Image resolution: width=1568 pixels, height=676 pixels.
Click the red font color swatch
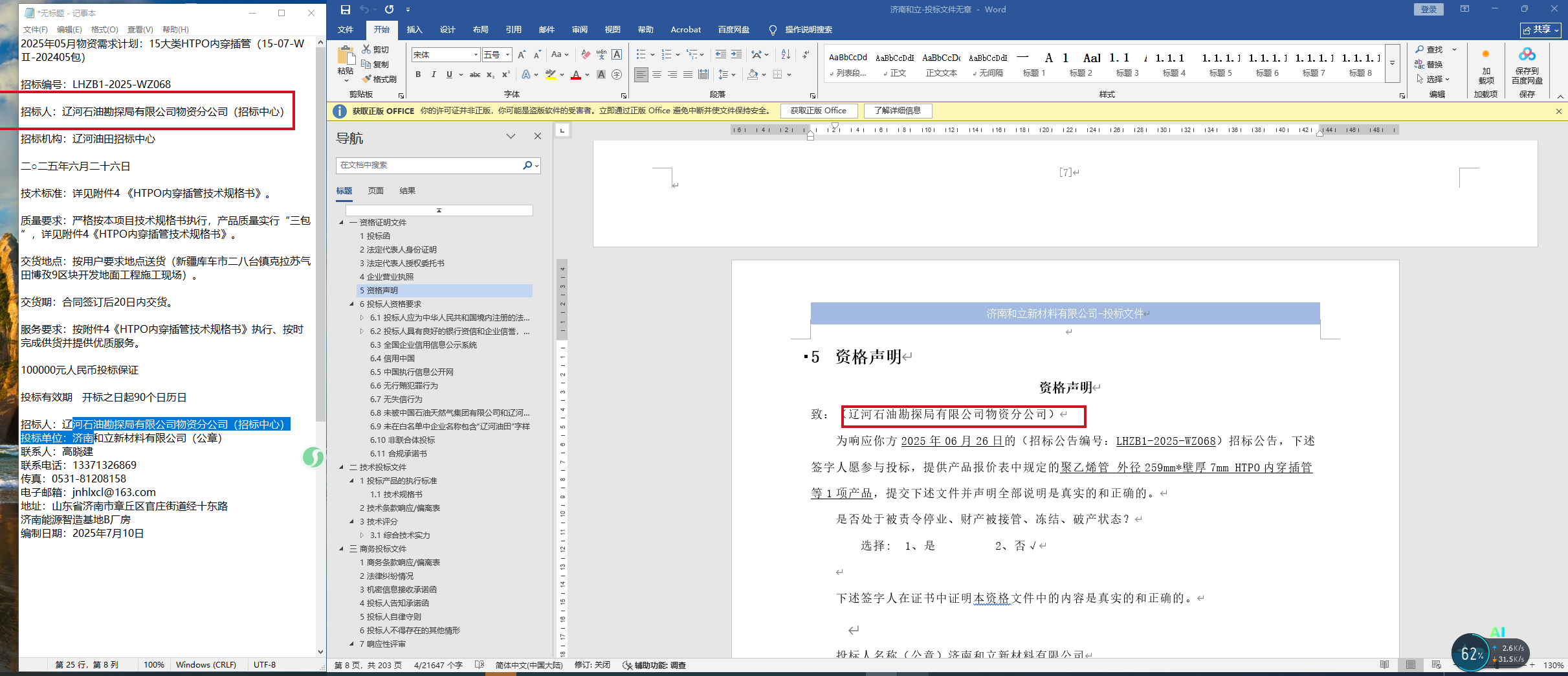tap(575, 75)
